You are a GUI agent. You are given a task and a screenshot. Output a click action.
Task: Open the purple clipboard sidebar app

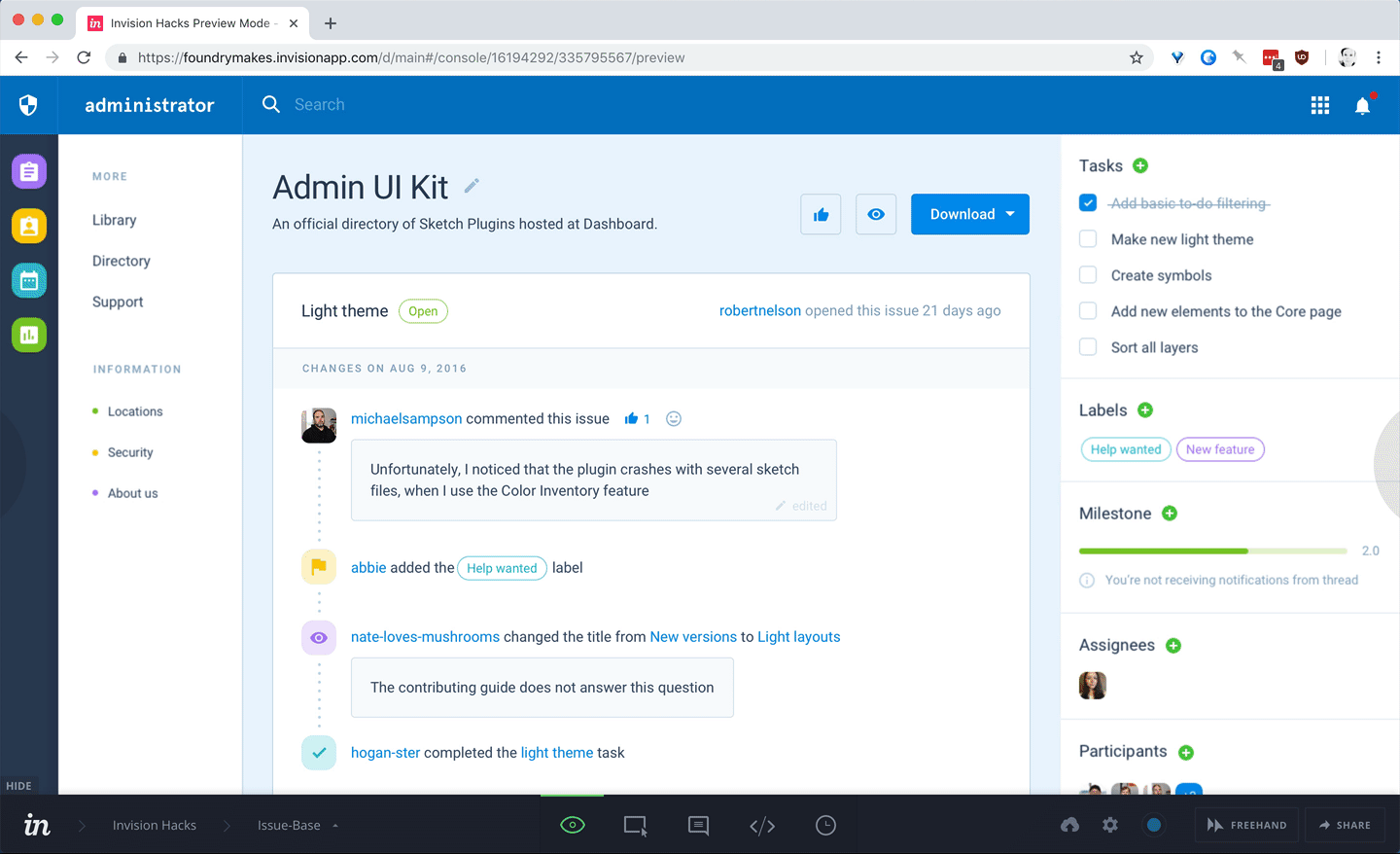[x=29, y=172]
